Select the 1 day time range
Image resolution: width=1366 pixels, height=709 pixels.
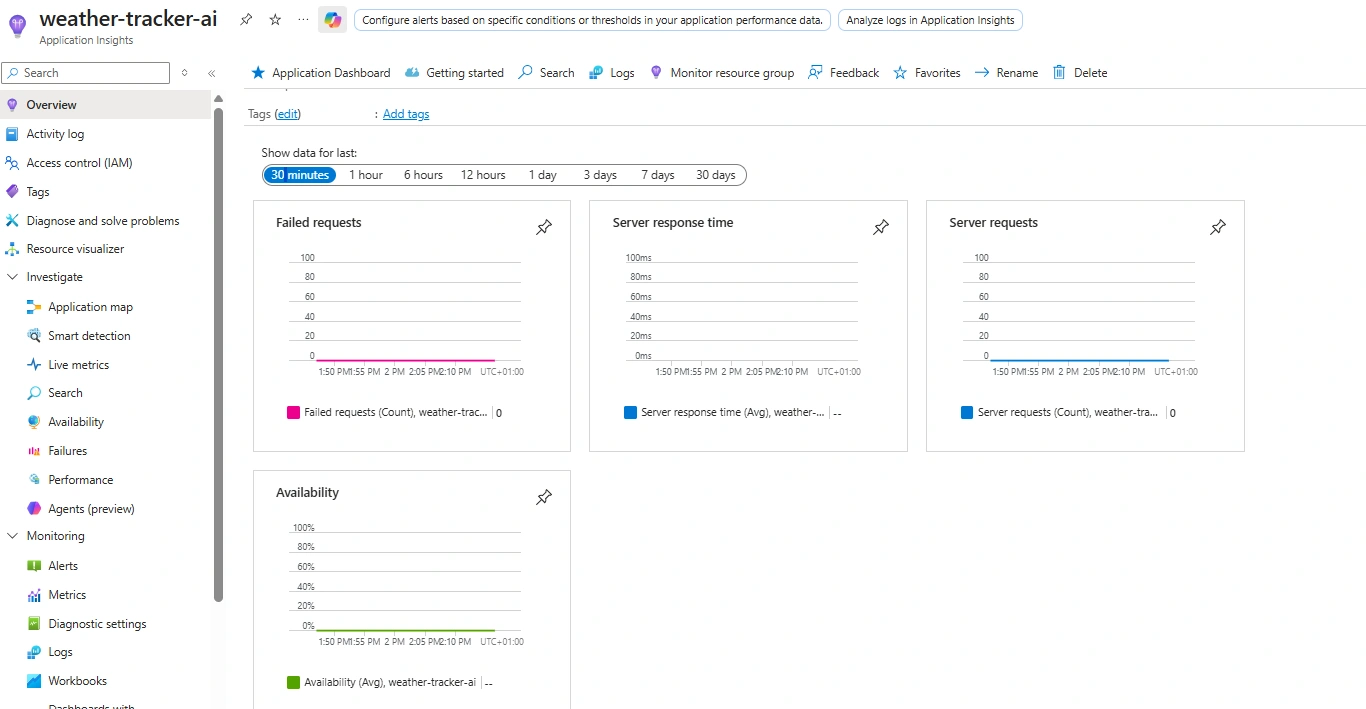click(543, 175)
